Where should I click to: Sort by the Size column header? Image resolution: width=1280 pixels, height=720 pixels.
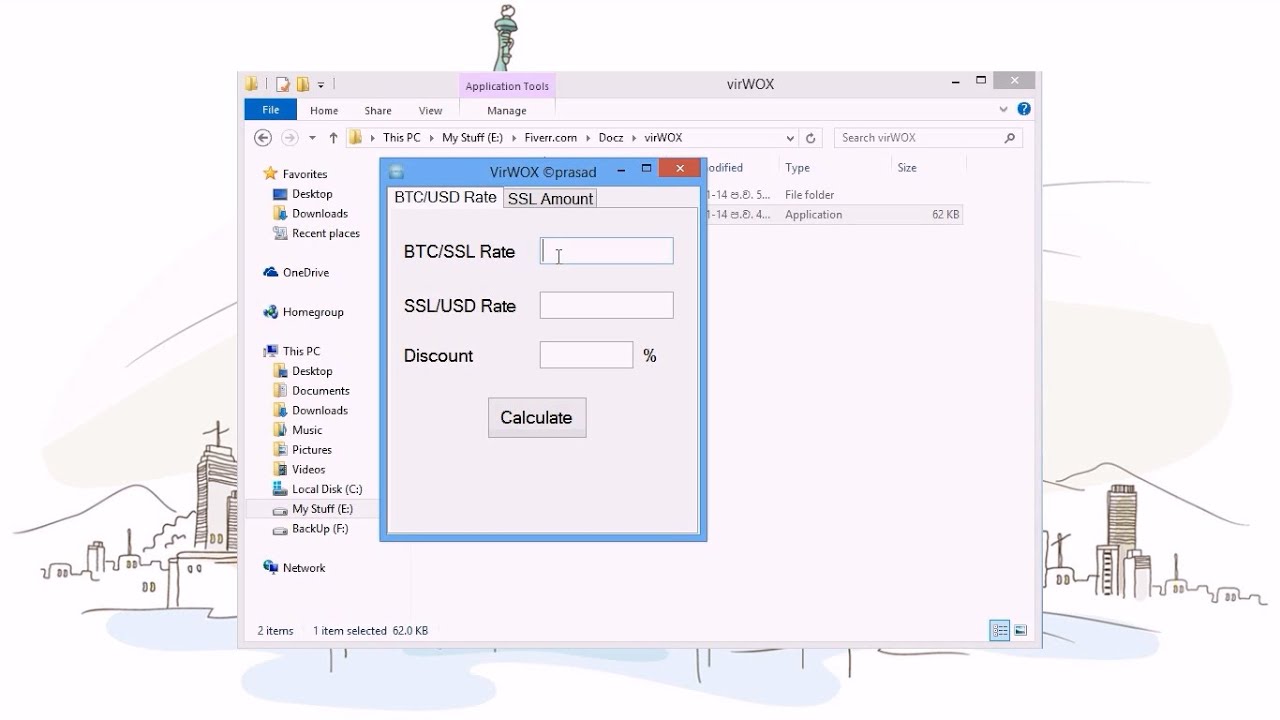point(907,168)
